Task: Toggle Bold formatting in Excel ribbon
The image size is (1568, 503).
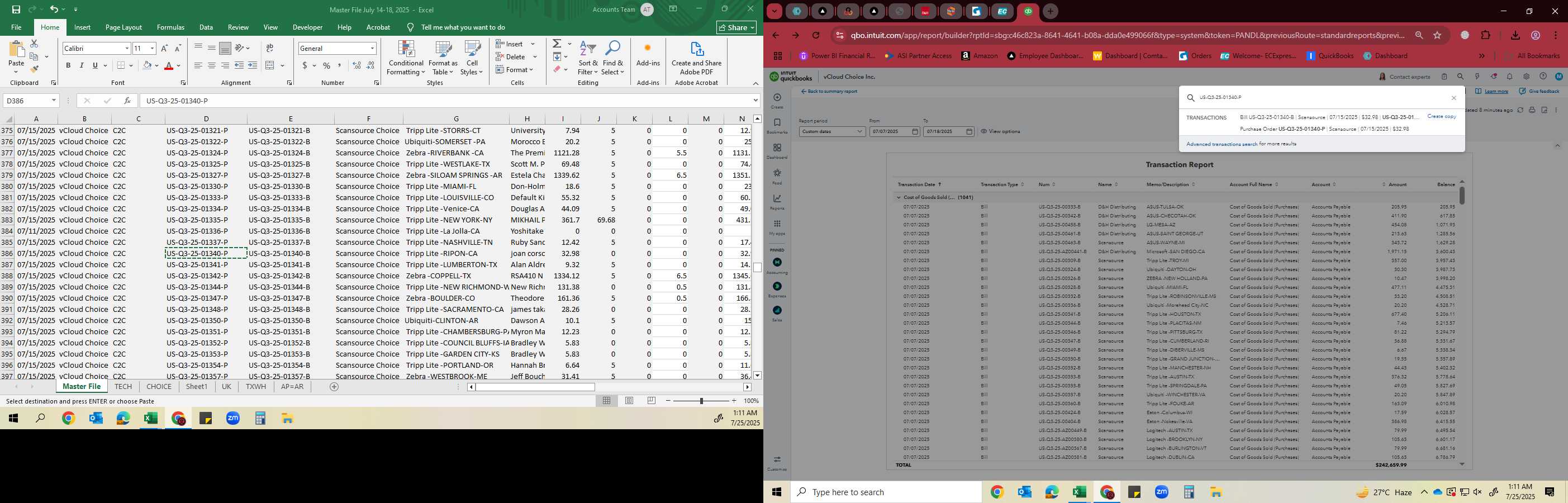Action: [68, 65]
